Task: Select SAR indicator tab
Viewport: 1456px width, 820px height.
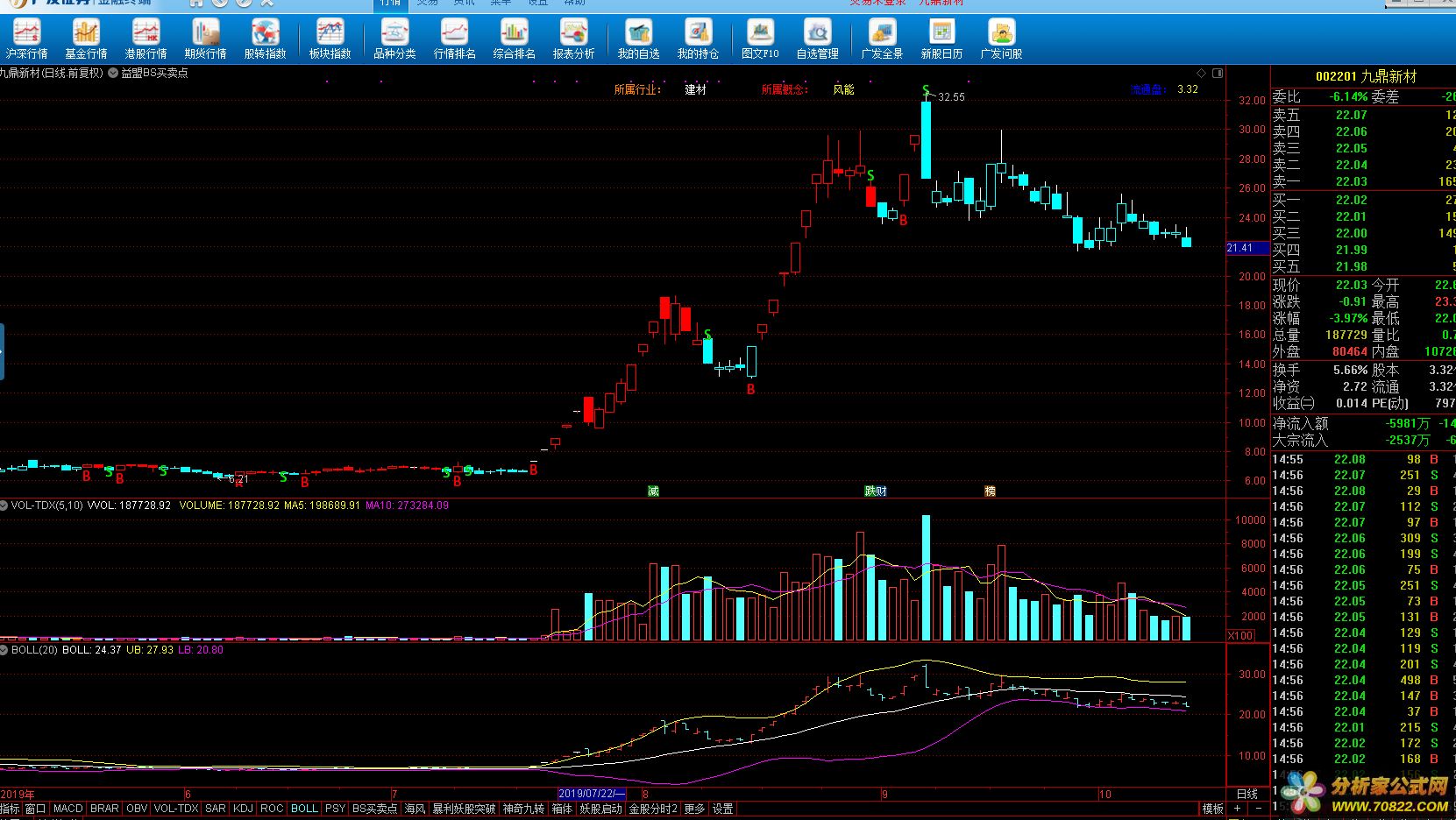Action: pyautogui.click(x=216, y=809)
